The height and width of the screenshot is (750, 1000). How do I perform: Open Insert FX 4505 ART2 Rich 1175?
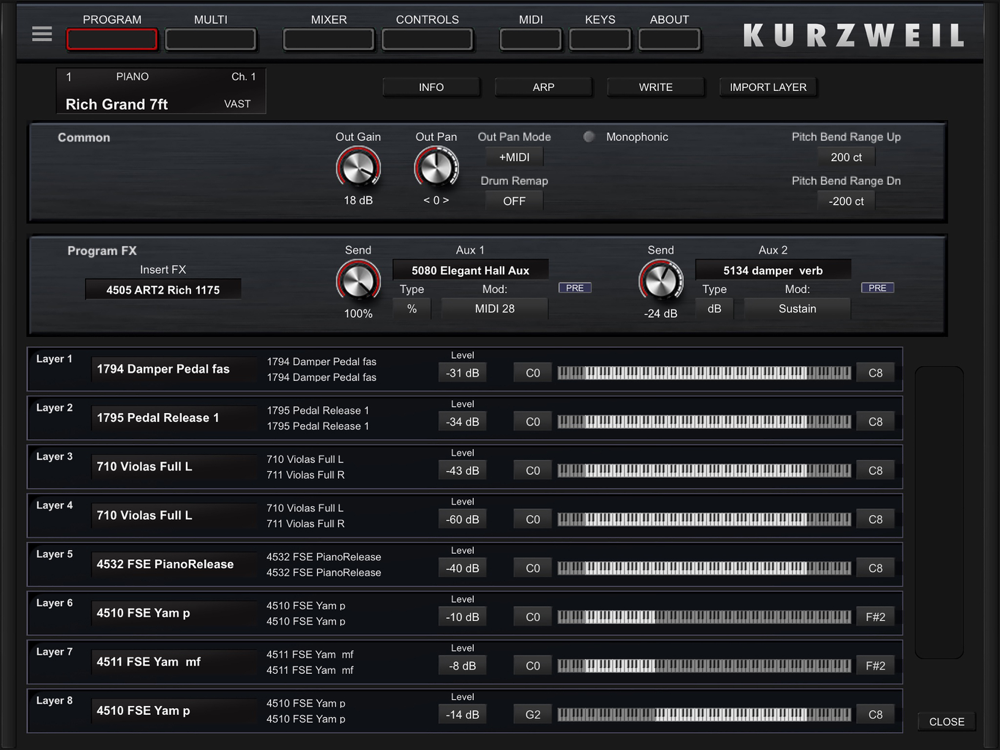163,290
